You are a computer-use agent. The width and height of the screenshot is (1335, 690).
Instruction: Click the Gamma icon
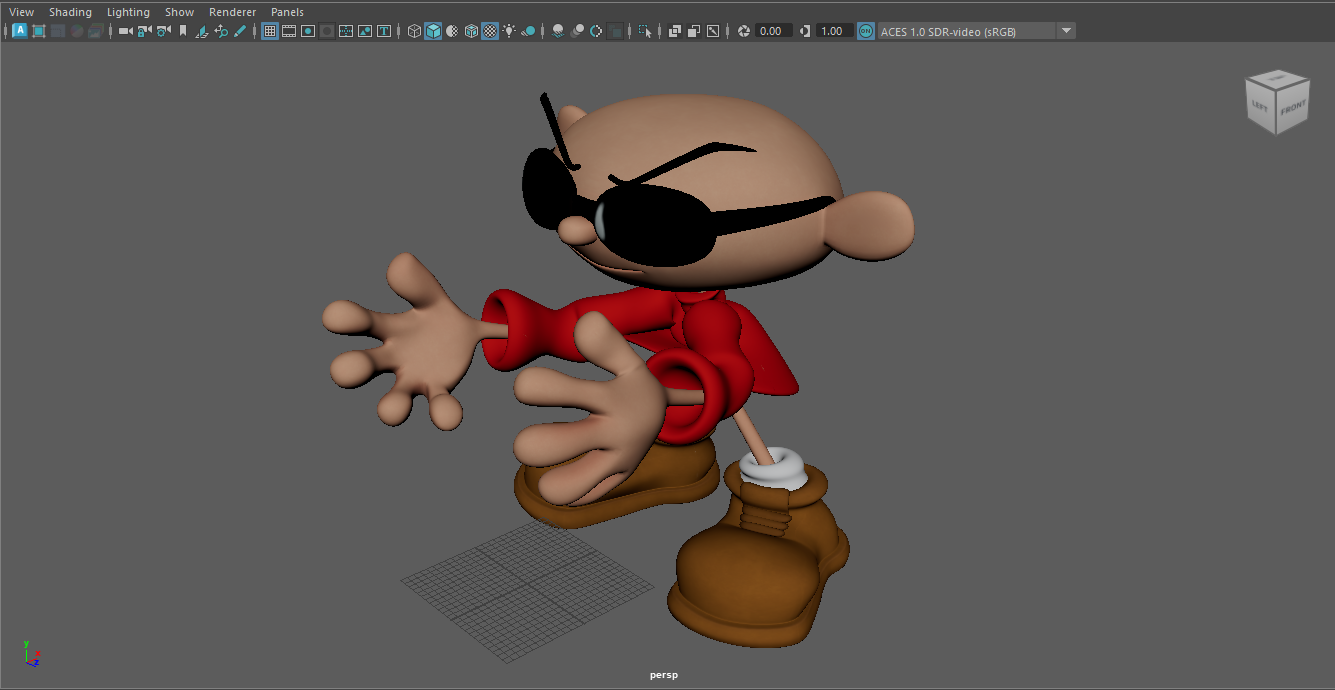click(805, 31)
